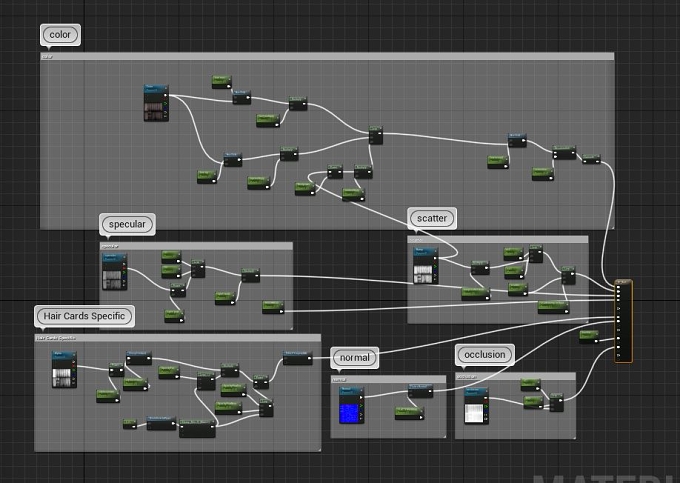Click the "color" comment bubble
The image size is (680, 483).
[x=60, y=35]
